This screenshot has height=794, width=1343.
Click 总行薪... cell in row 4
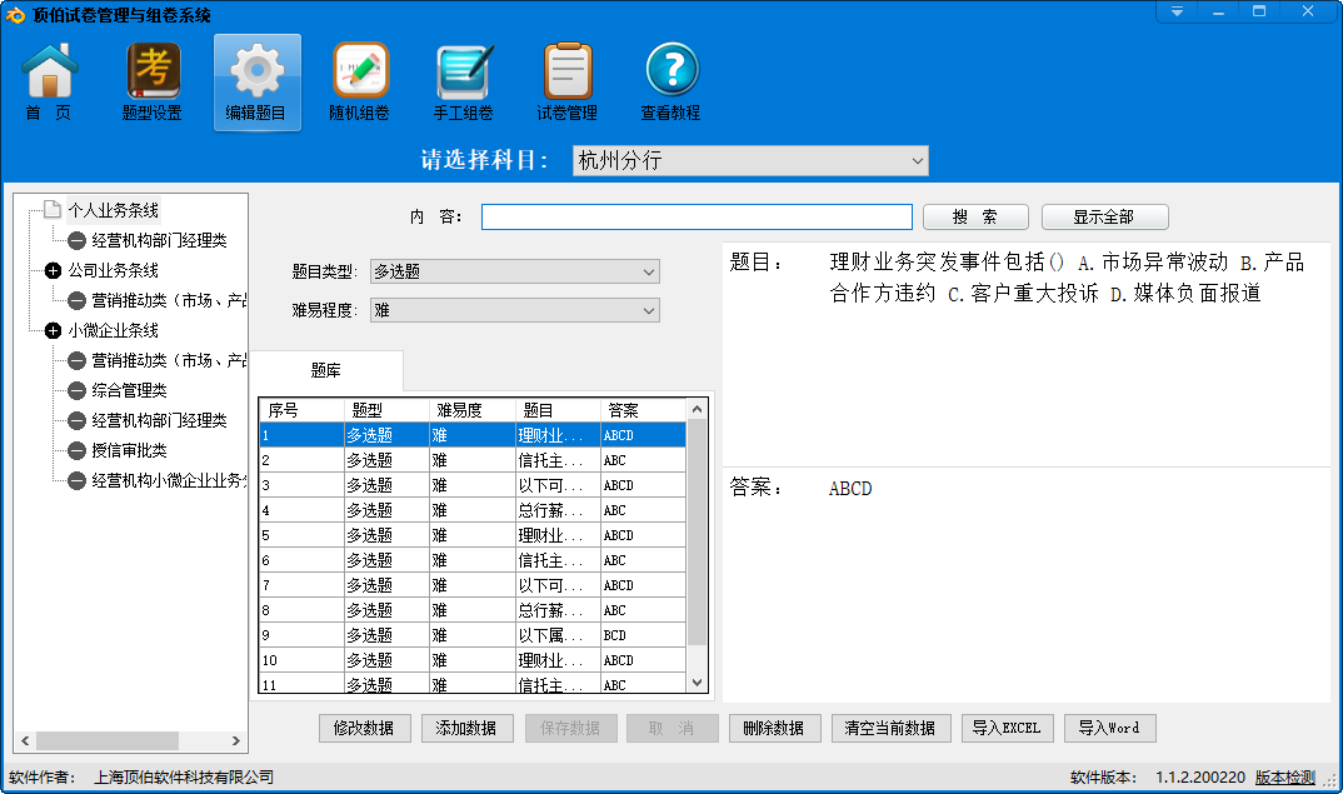(557, 510)
